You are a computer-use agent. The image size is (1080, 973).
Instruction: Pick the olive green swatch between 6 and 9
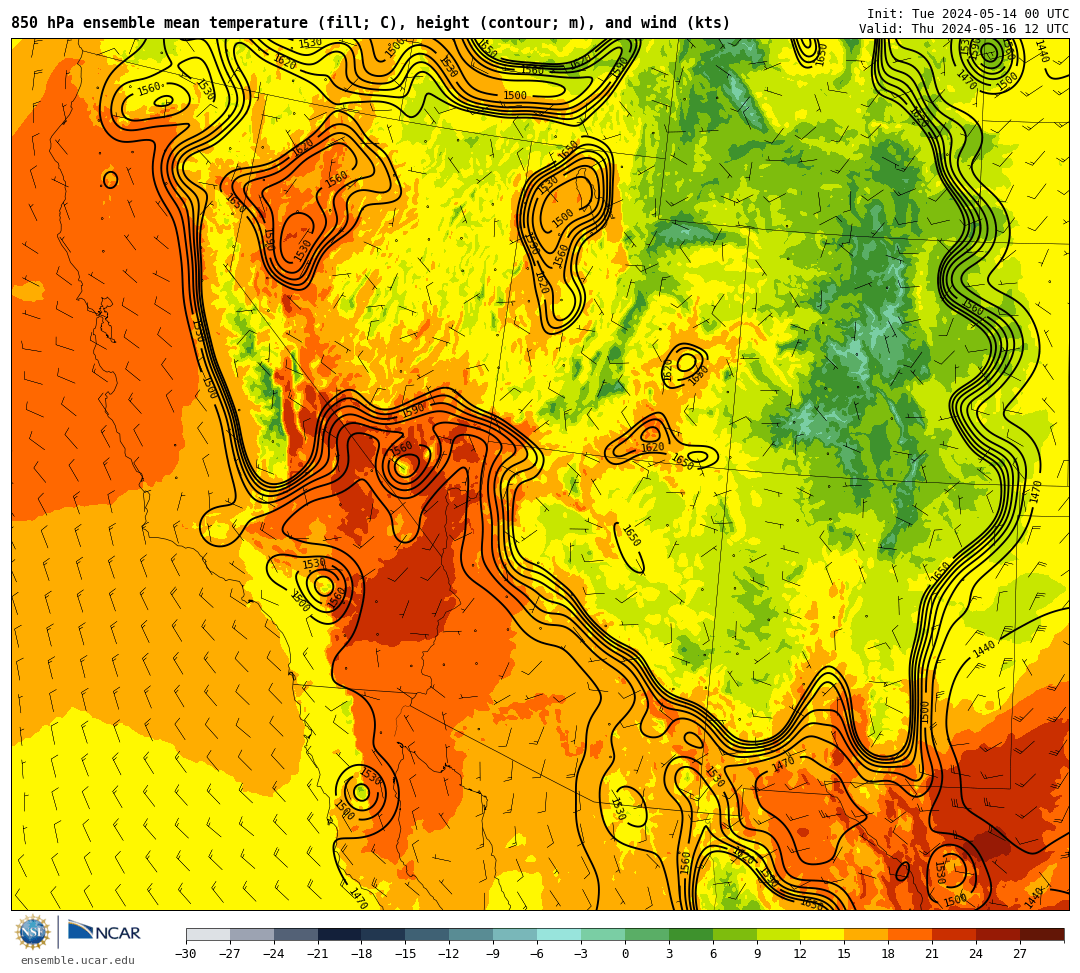click(735, 935)
